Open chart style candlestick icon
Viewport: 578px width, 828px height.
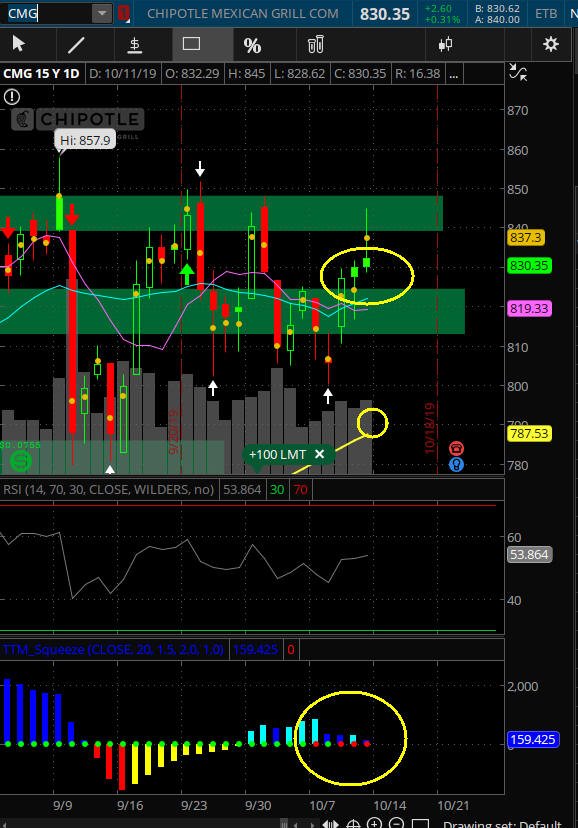coord(446,44)
